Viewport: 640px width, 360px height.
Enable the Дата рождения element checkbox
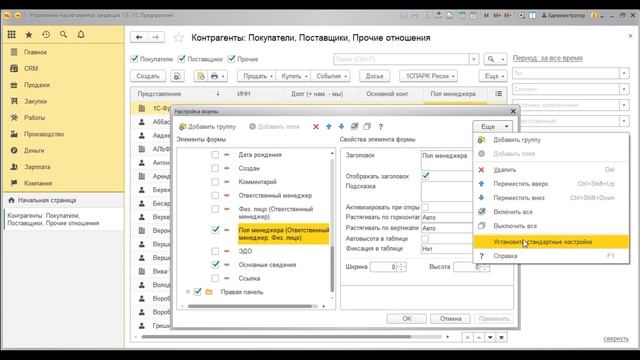coord(215,155)
